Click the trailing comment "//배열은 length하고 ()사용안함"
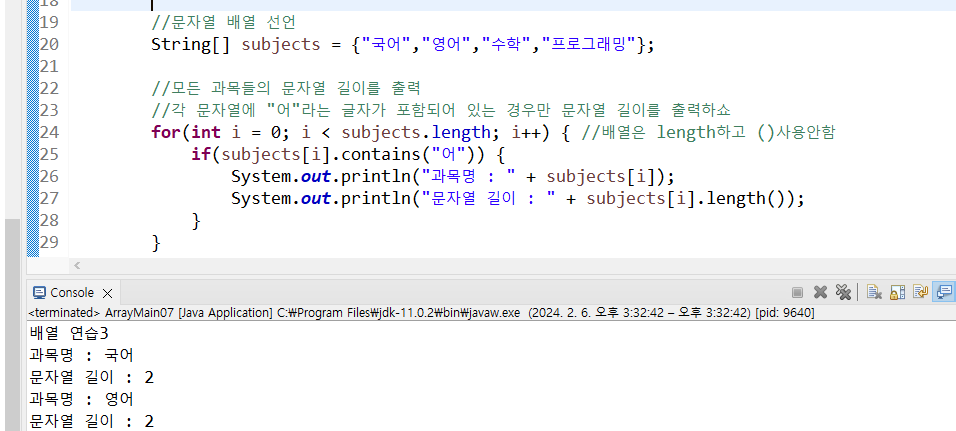Screen dimensions: 956x431 click(708, 132)
